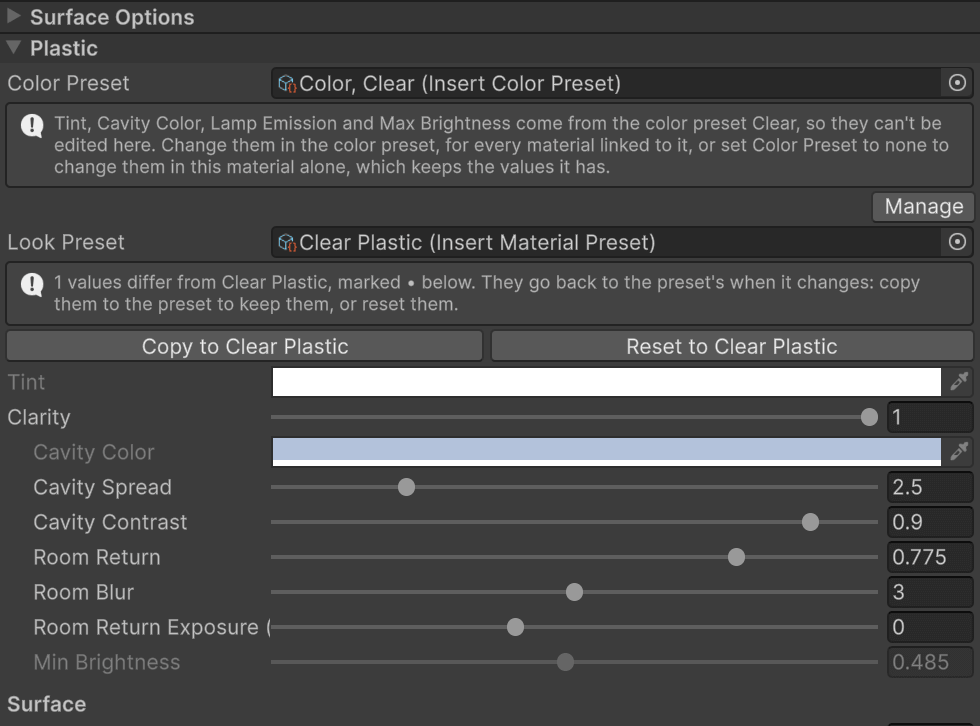
Task: Click the Cavity Contrast slider handle
Action: [x=810, y=522]
